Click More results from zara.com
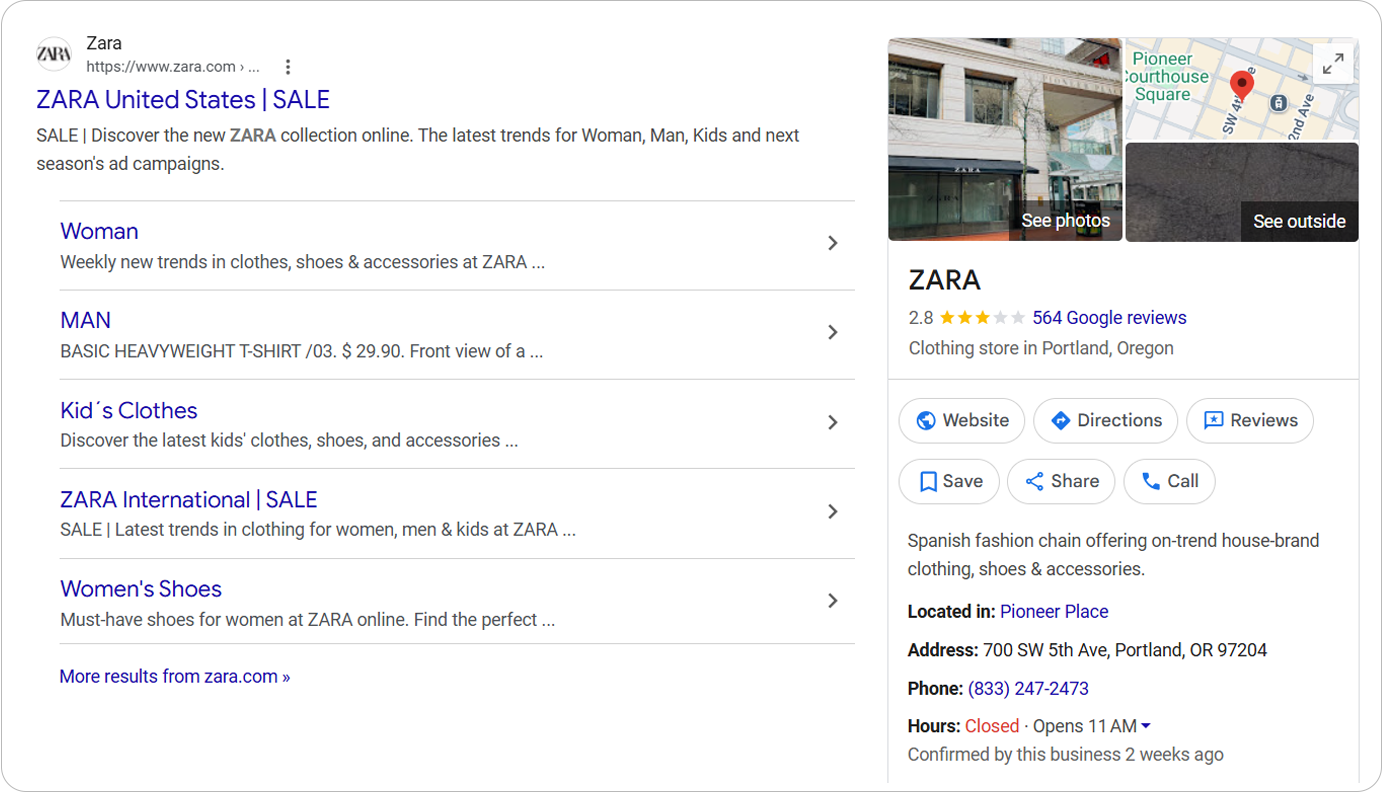This screenshot has height=793, width=1383. pos(175,677)
